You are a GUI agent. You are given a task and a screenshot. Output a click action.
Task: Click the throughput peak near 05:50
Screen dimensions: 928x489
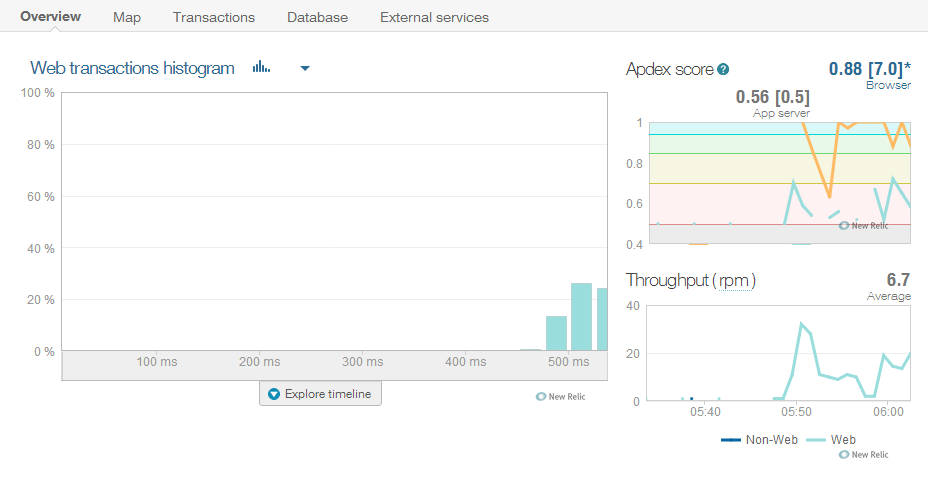(x=801, y=324)
